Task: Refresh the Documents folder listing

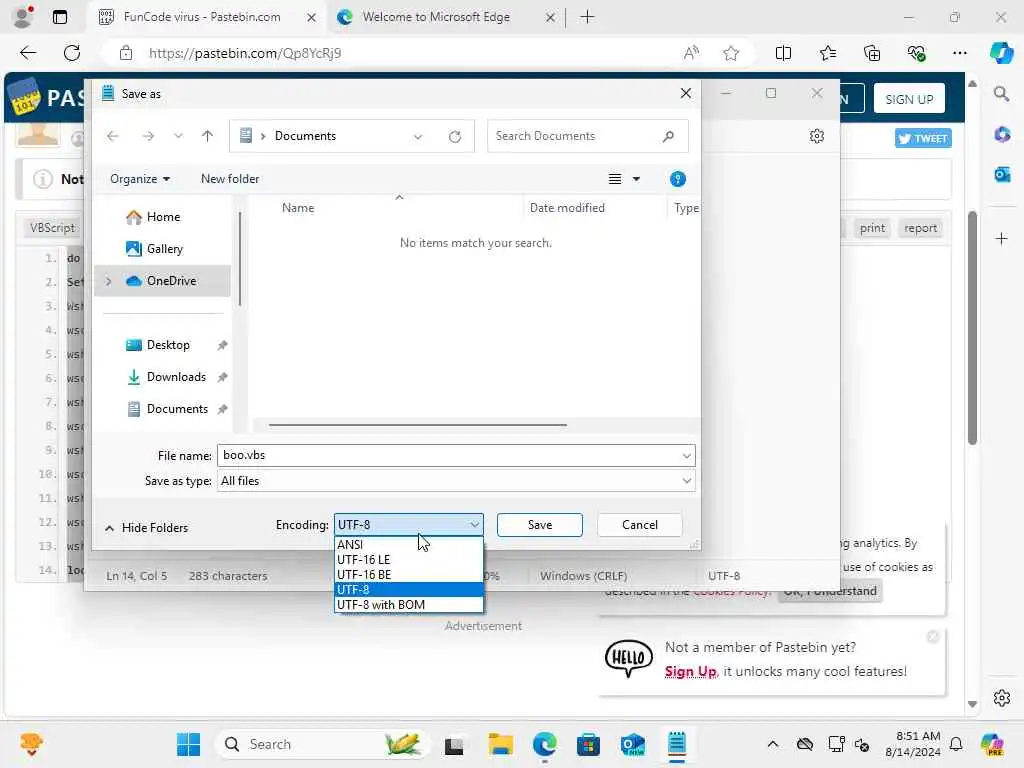Action: click(x=455, y=136)
